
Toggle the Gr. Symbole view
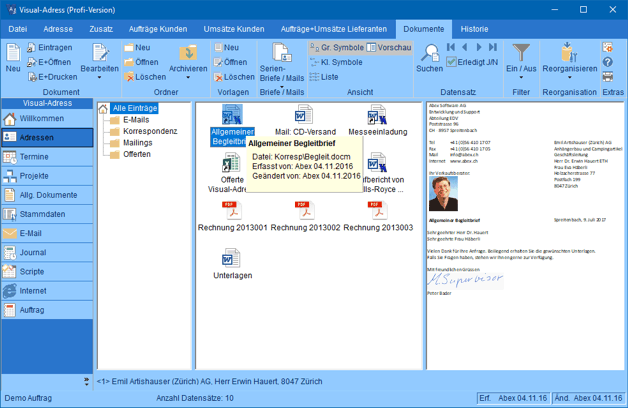pos(337,48)
